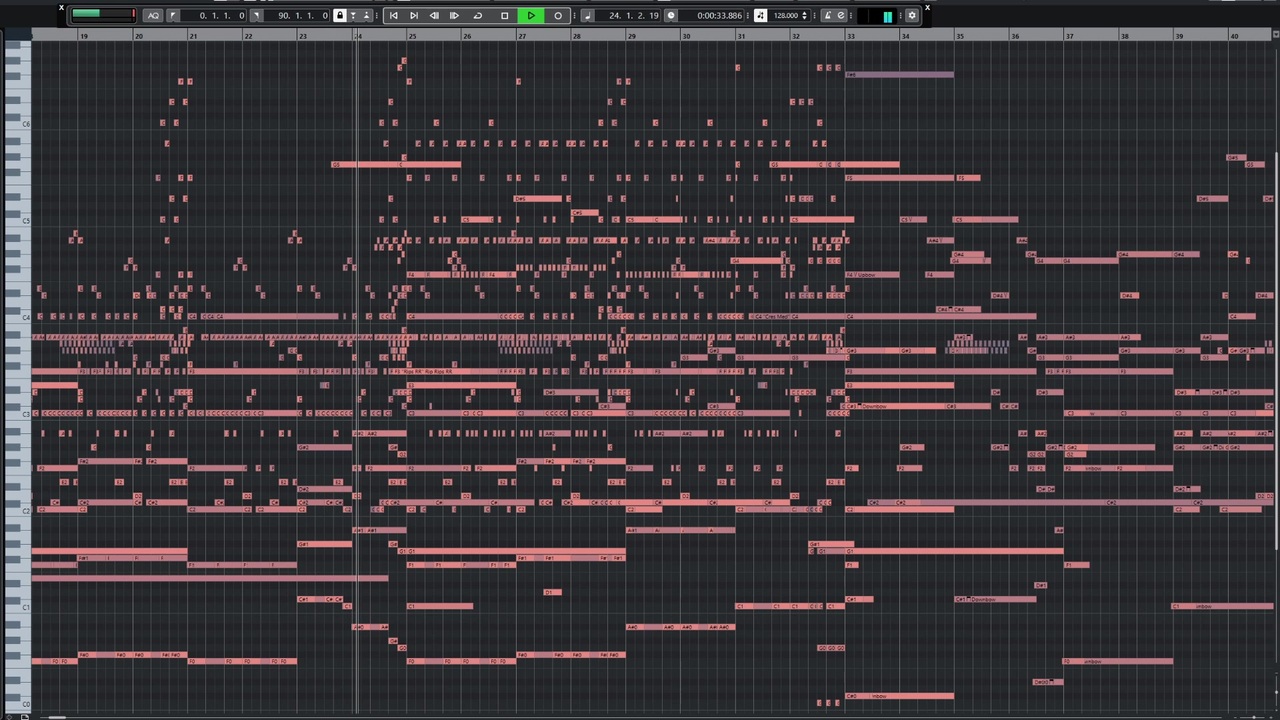Activate the punch out button

point(366,16)
